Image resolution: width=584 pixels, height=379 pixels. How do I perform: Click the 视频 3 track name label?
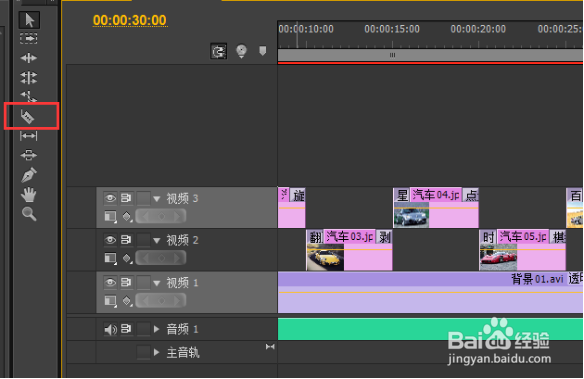[182, 198]
